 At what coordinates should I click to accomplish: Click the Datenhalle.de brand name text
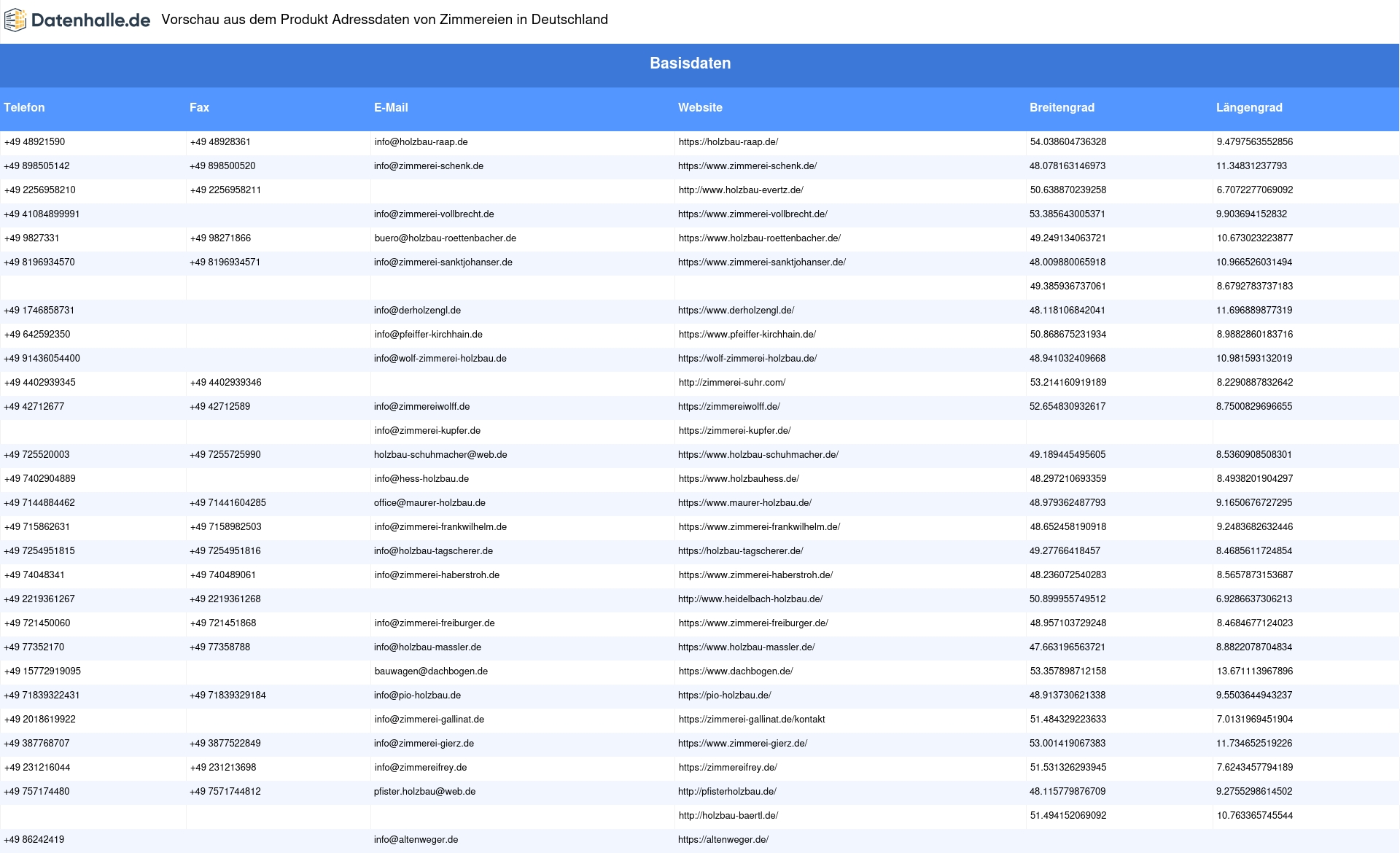pos(90,20)
